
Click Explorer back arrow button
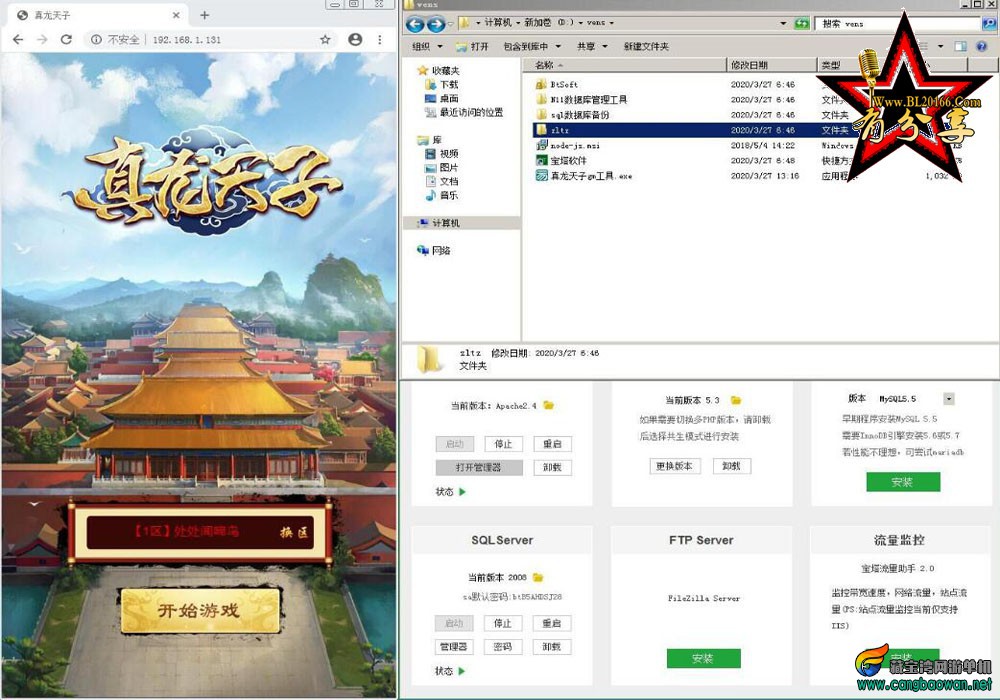pos(415,24)
